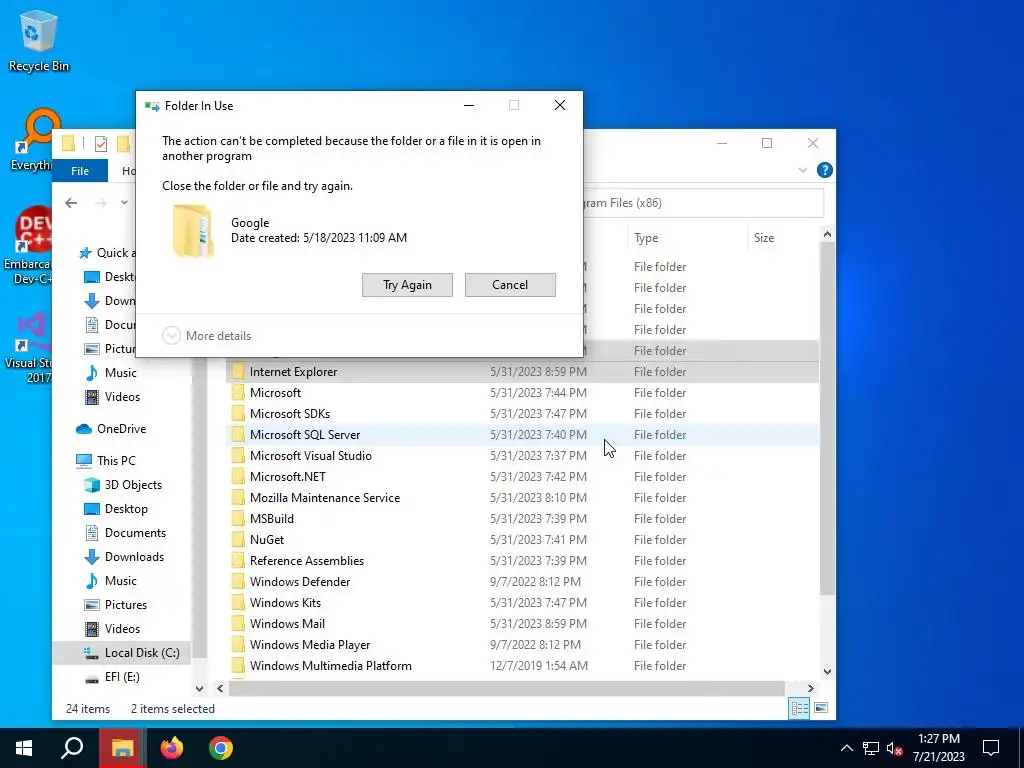The height and width of the screenshot is (768, 1024).
Task: Select the Windows Mail folder
Action: click(x=522, y=624)
